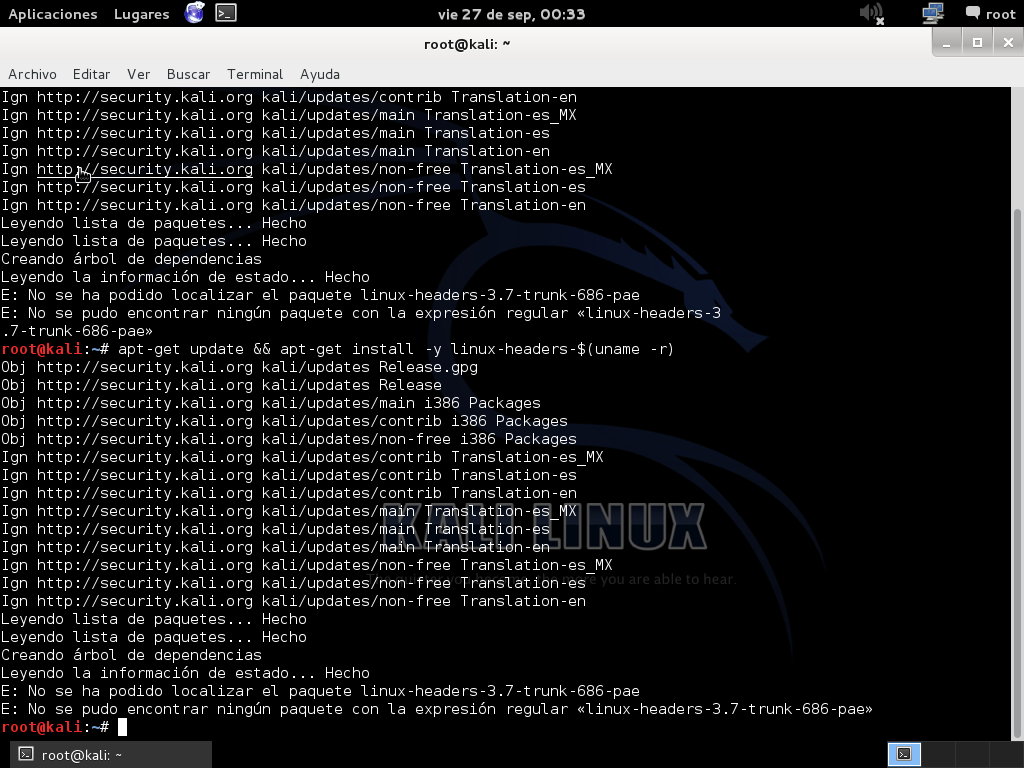Open the Archivo menu
The width and height of the screenshot is (1024, 768).
click(x=33, y=74)
